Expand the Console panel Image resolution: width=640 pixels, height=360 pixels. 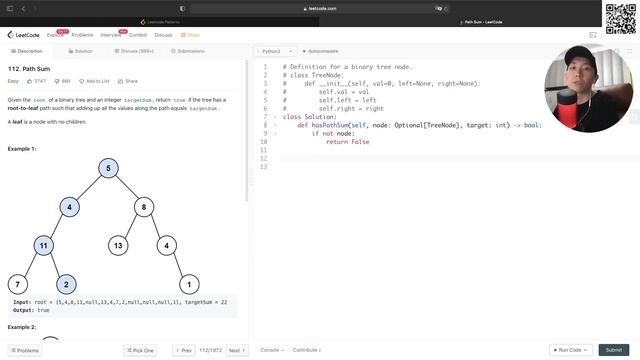pos(272,350)
